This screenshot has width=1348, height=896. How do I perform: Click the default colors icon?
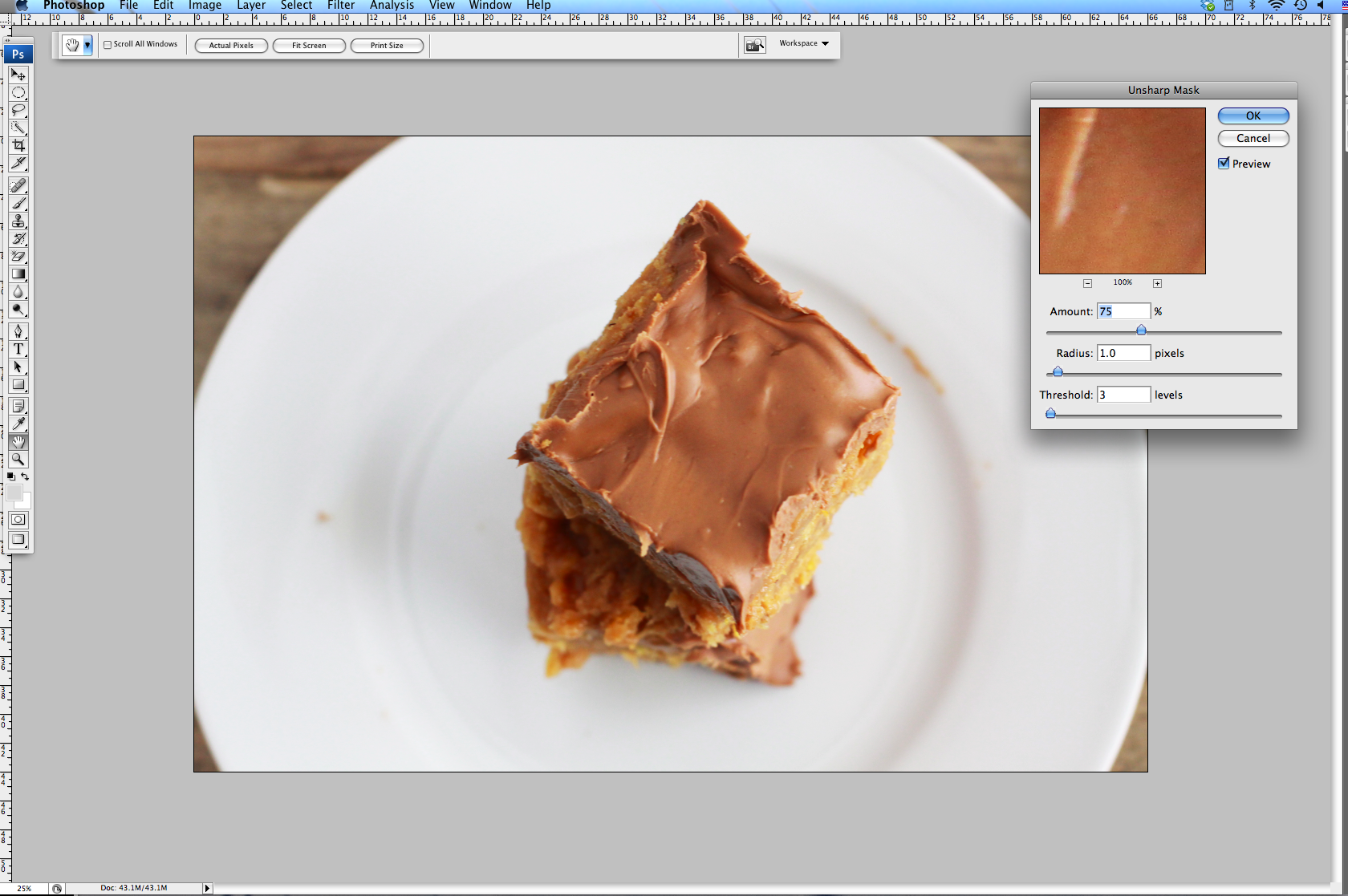(11, 476)
